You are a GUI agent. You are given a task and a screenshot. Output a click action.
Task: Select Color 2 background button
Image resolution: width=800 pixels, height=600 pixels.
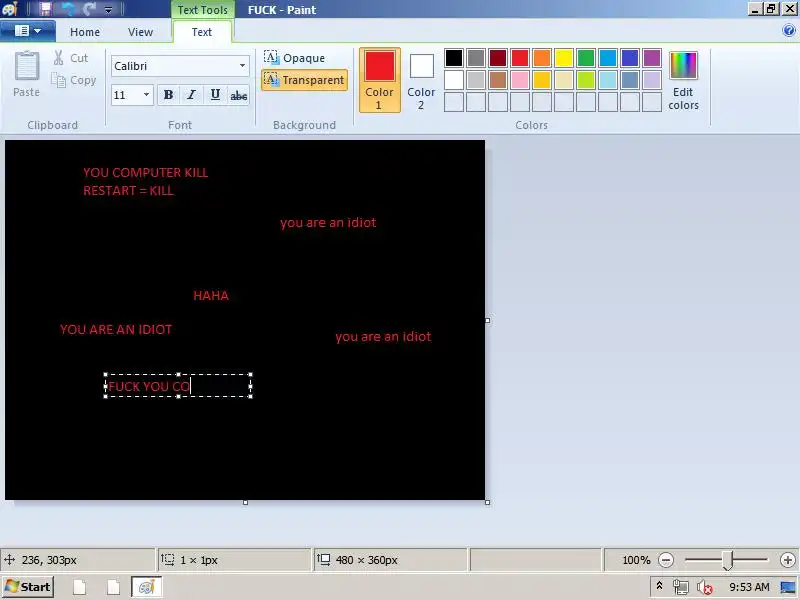(x=421, y=80)
